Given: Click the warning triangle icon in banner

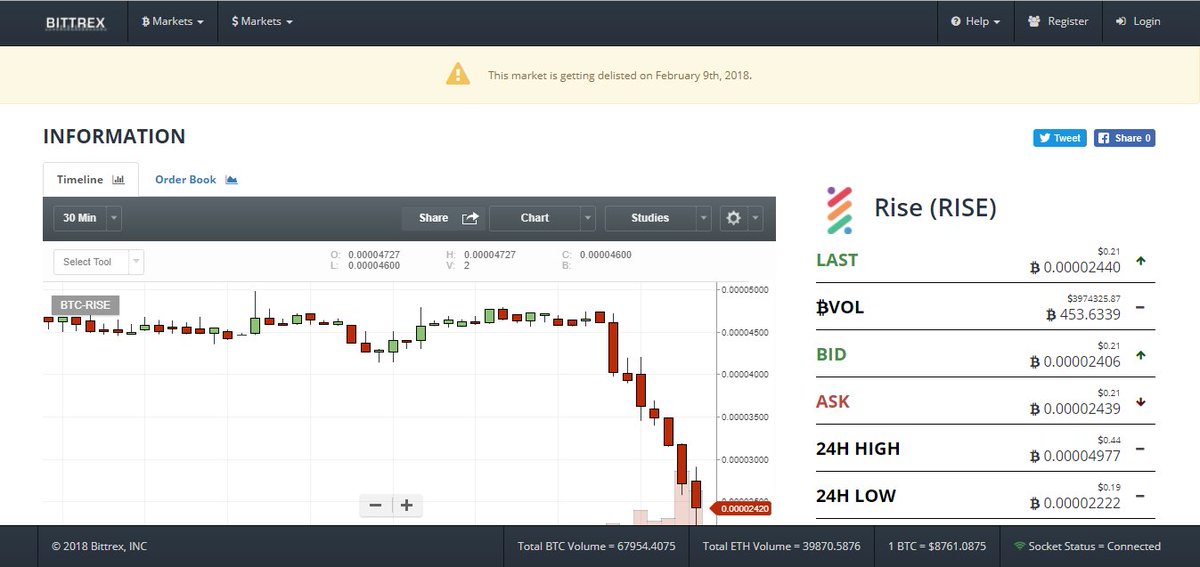Looking at the screenshot, I should (x=458, y=74).
